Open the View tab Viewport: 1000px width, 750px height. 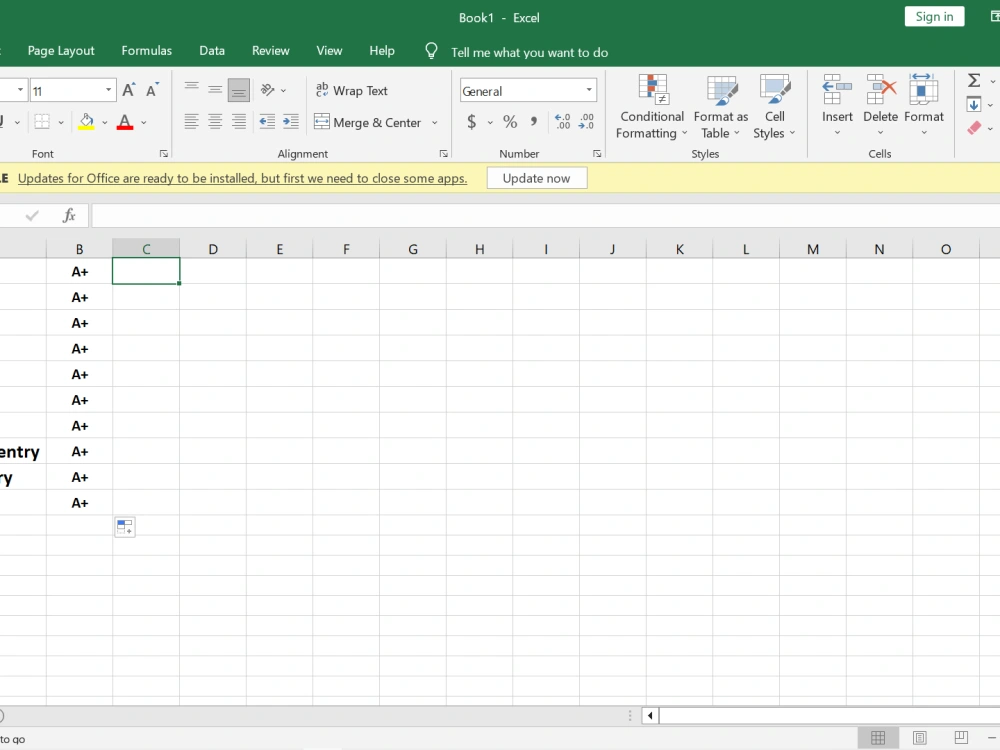point(329,51)
